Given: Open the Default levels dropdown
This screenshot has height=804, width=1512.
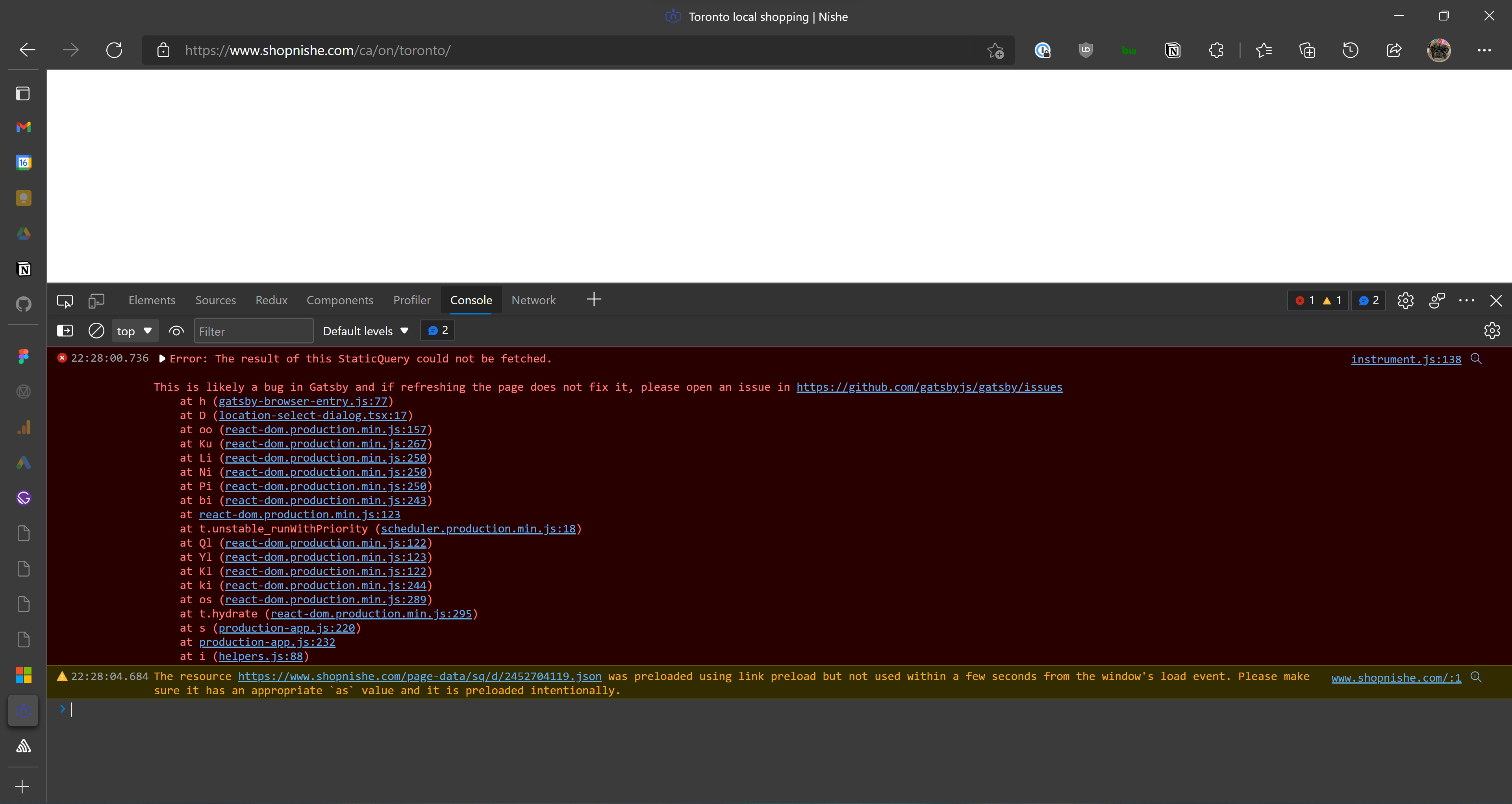Looking at the screenshot, I should pyautogui.click(x=365, y=330).
